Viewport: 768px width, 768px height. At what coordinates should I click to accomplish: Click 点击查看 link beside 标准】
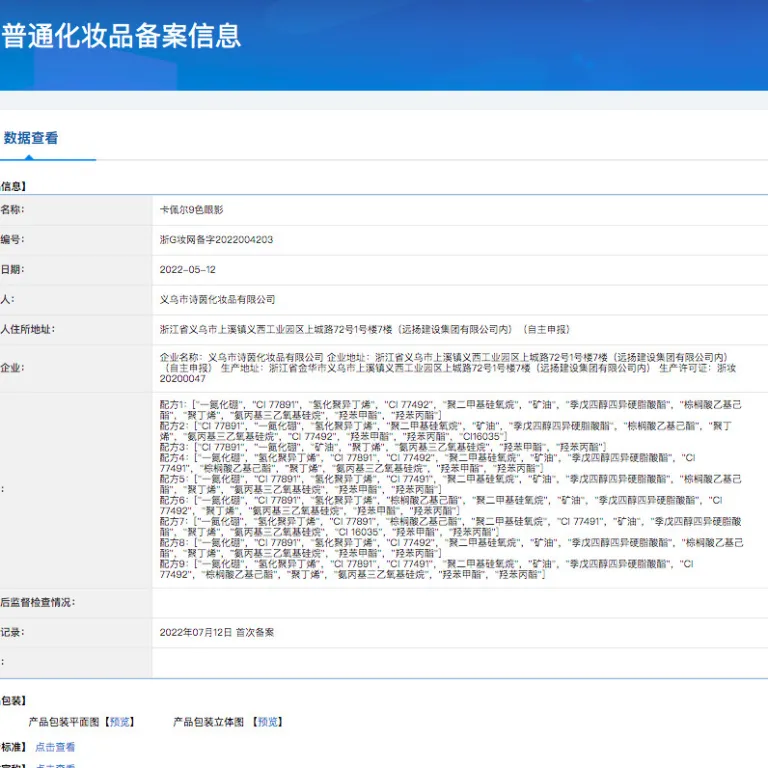tap(55, 747)
